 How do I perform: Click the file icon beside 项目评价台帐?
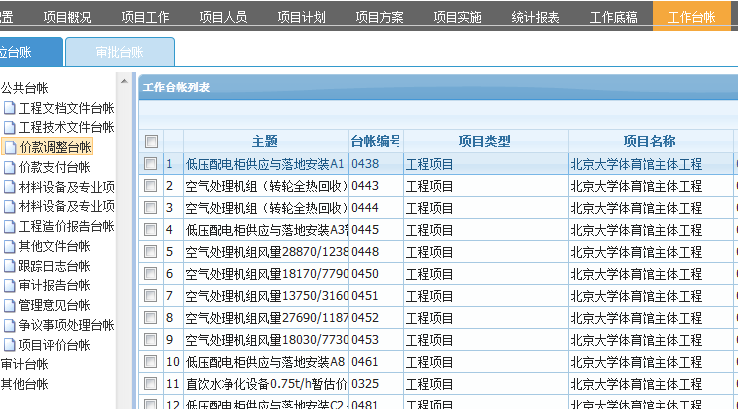coord(10,345)
